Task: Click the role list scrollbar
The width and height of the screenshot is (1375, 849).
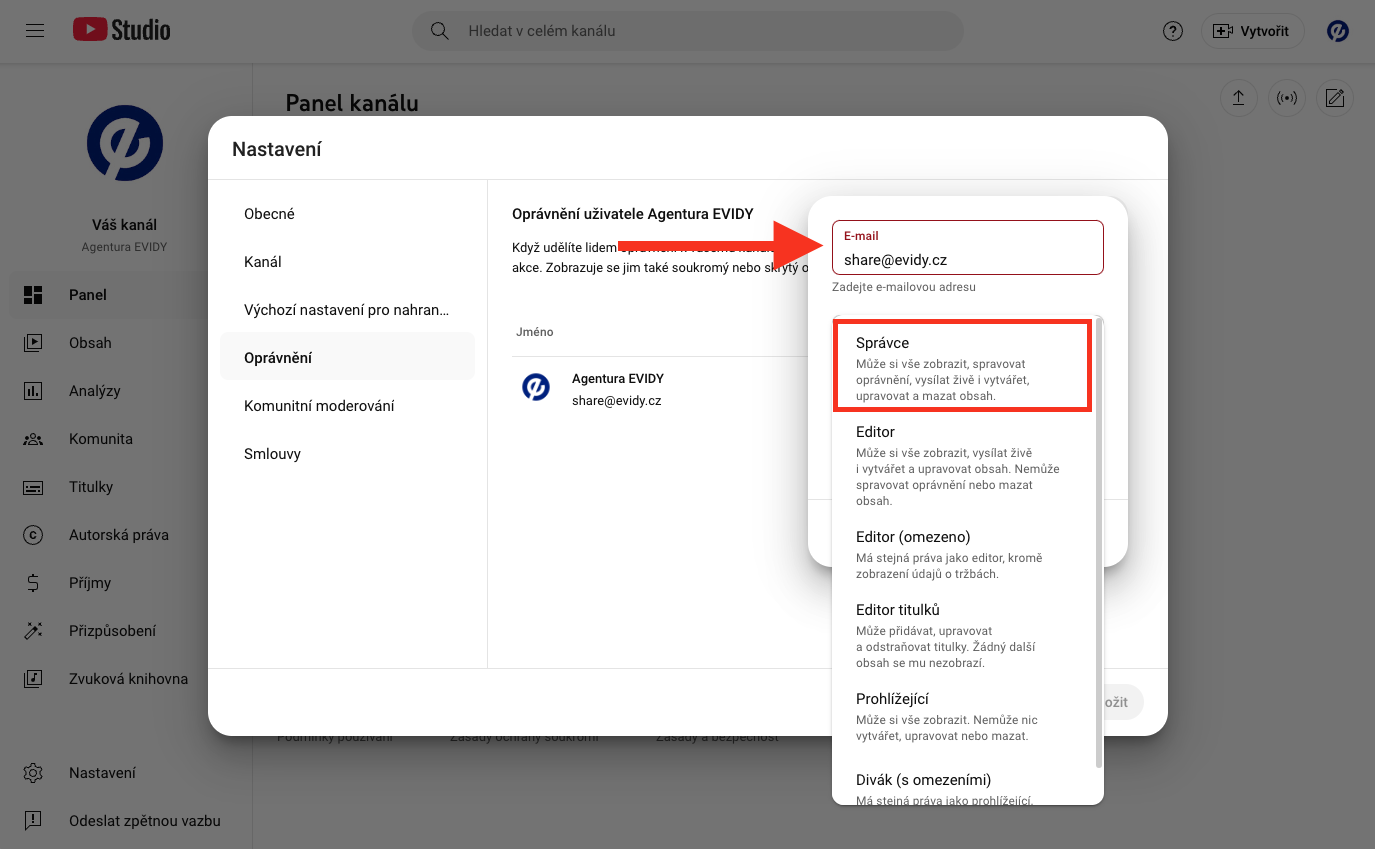Action: tap(1100, 543)
